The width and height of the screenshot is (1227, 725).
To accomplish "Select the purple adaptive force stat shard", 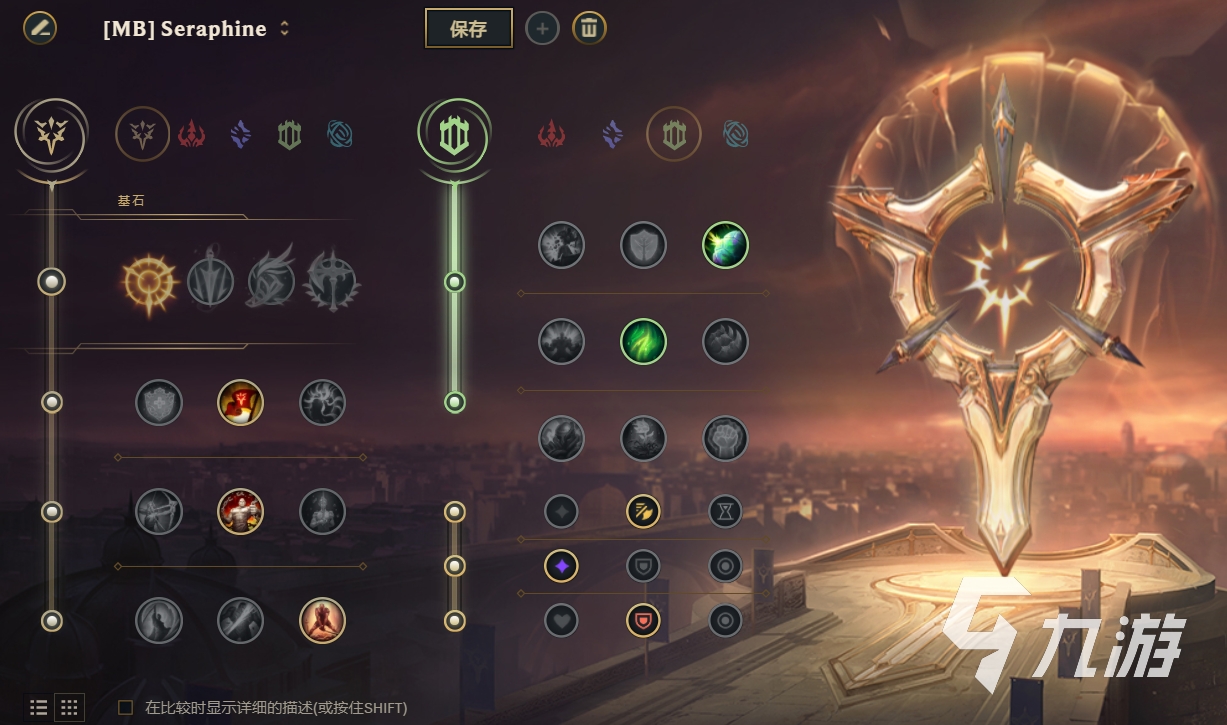I will (561, 566).
